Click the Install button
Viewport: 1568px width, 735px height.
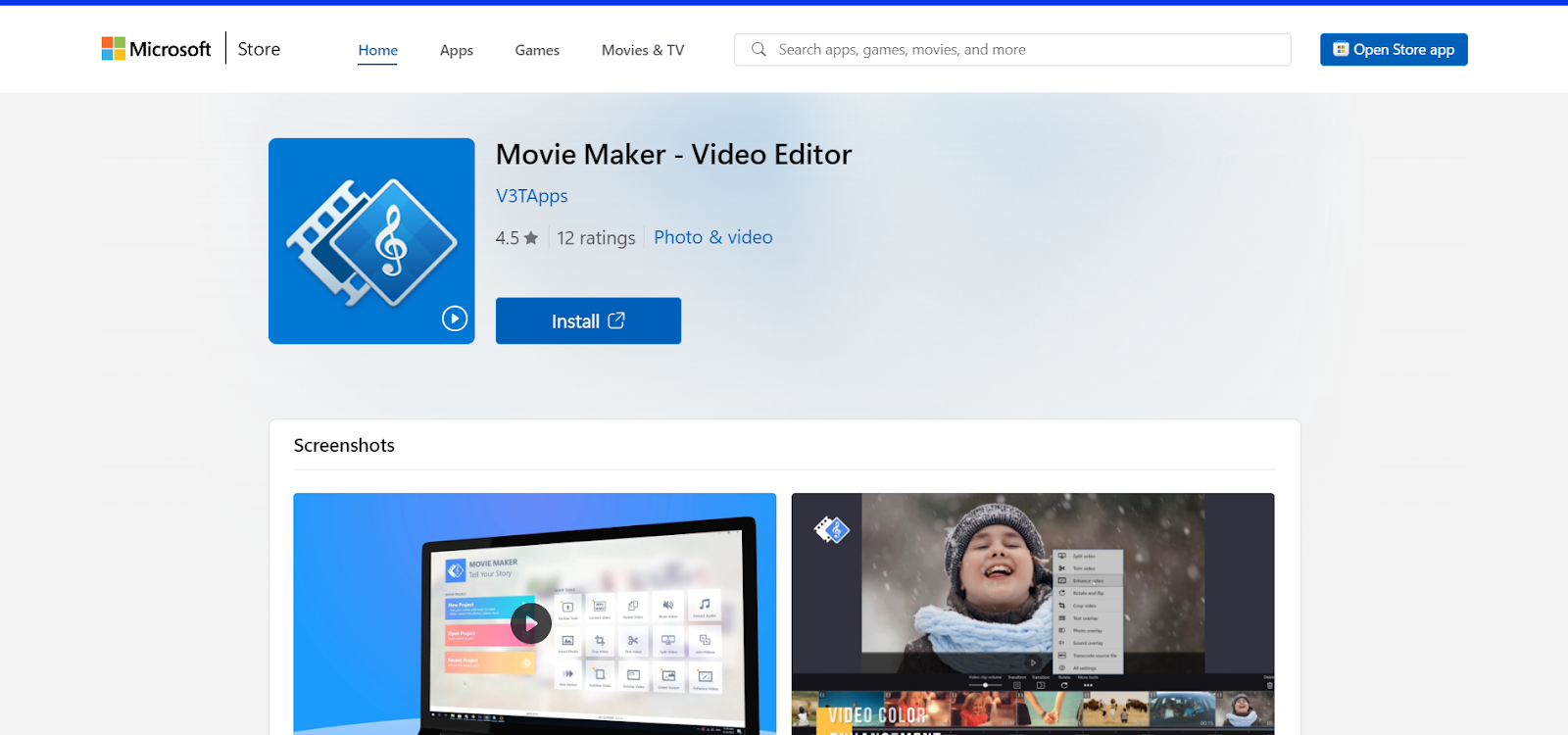pyautogui.click(x=588, y=320)
